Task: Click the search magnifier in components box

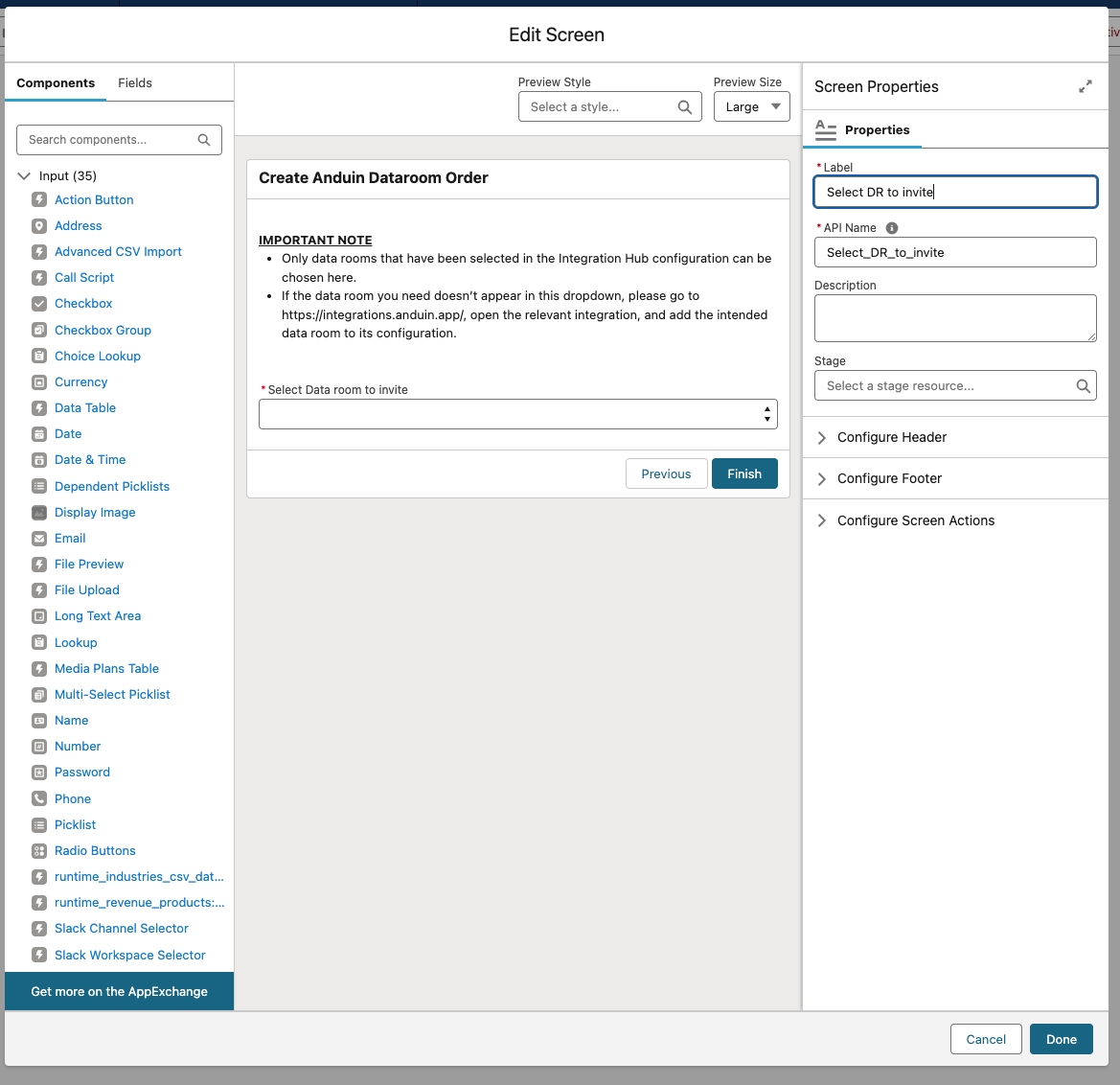Action: pos(203,140)
